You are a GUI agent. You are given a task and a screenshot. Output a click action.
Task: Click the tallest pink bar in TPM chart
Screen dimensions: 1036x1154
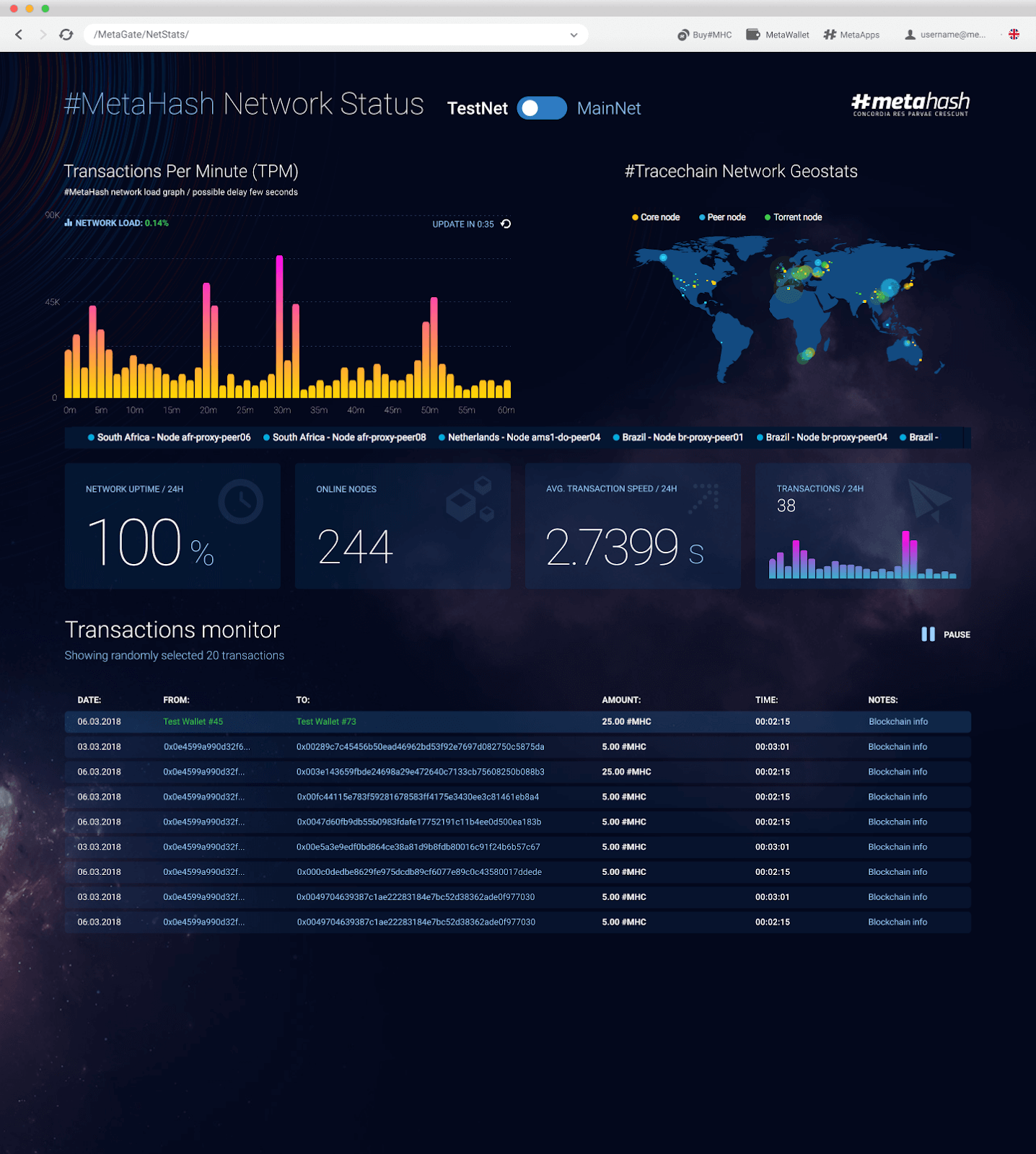pos(279,326)
